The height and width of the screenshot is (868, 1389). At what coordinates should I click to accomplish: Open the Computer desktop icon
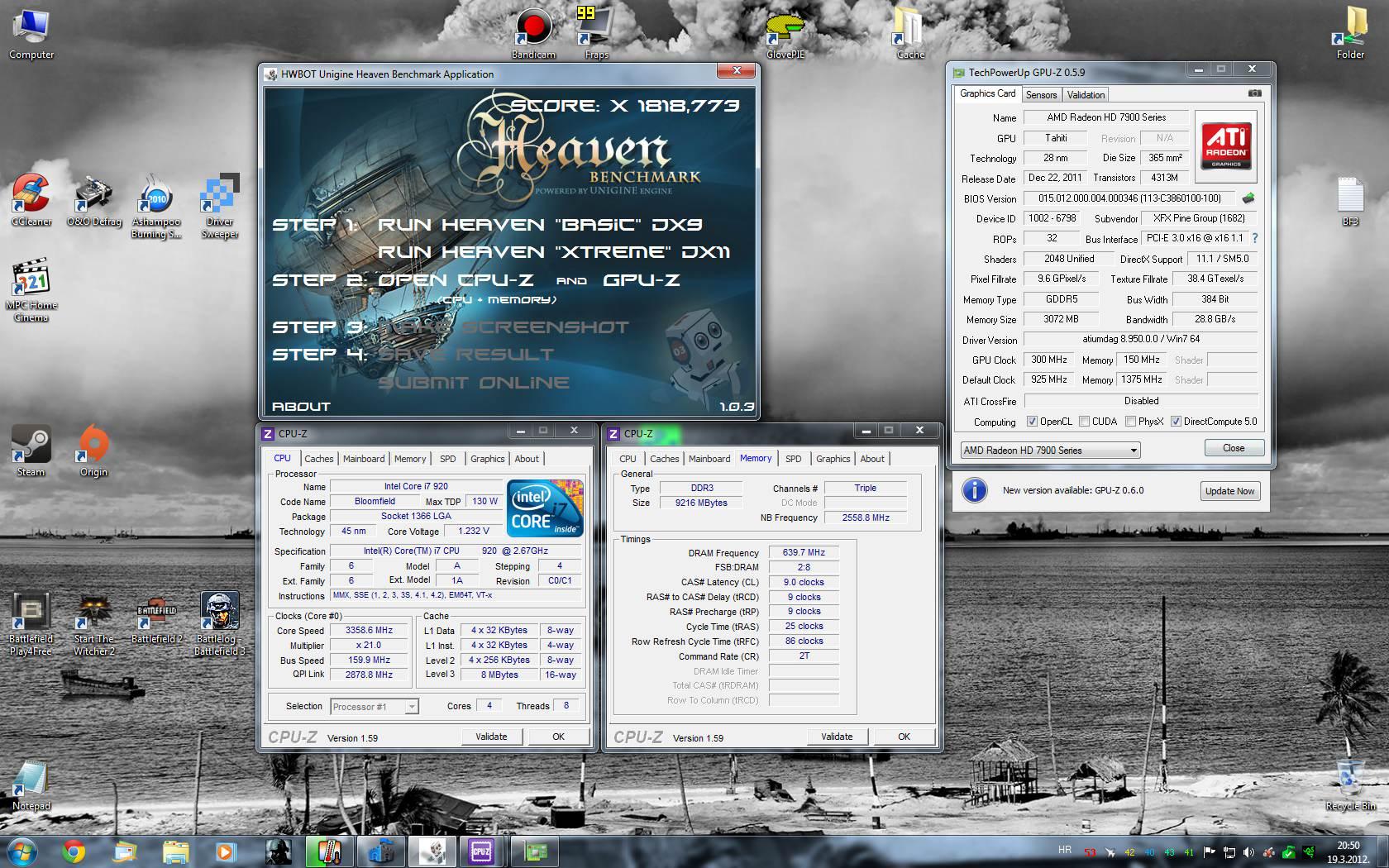point(31,33)
